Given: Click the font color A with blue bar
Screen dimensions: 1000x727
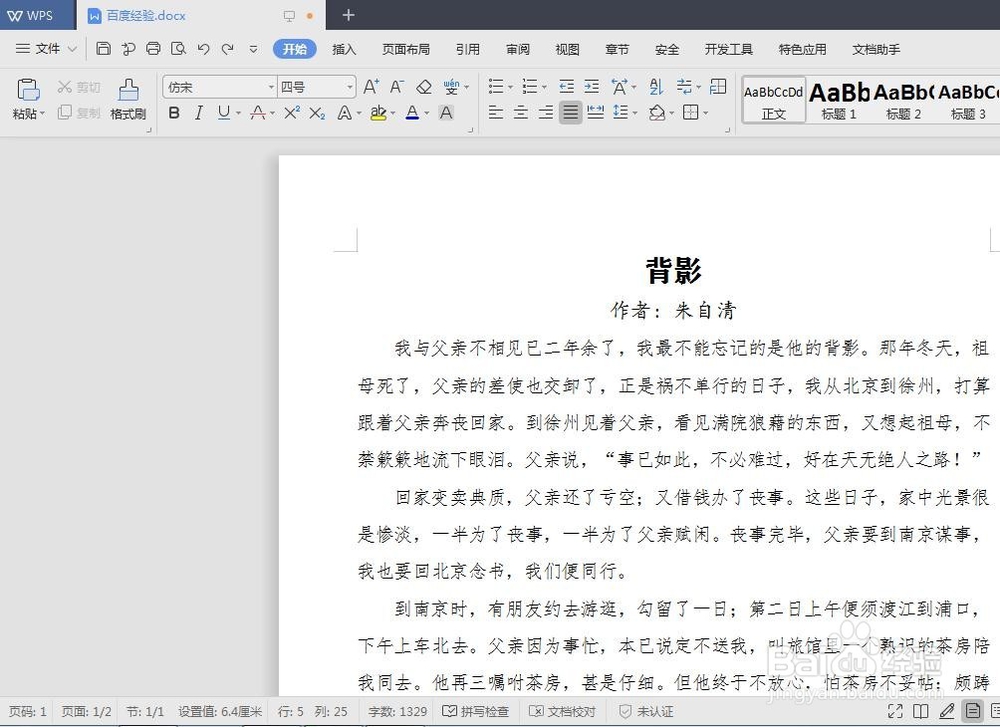Looking at the screenshot, I should click(x=412, y=114).
